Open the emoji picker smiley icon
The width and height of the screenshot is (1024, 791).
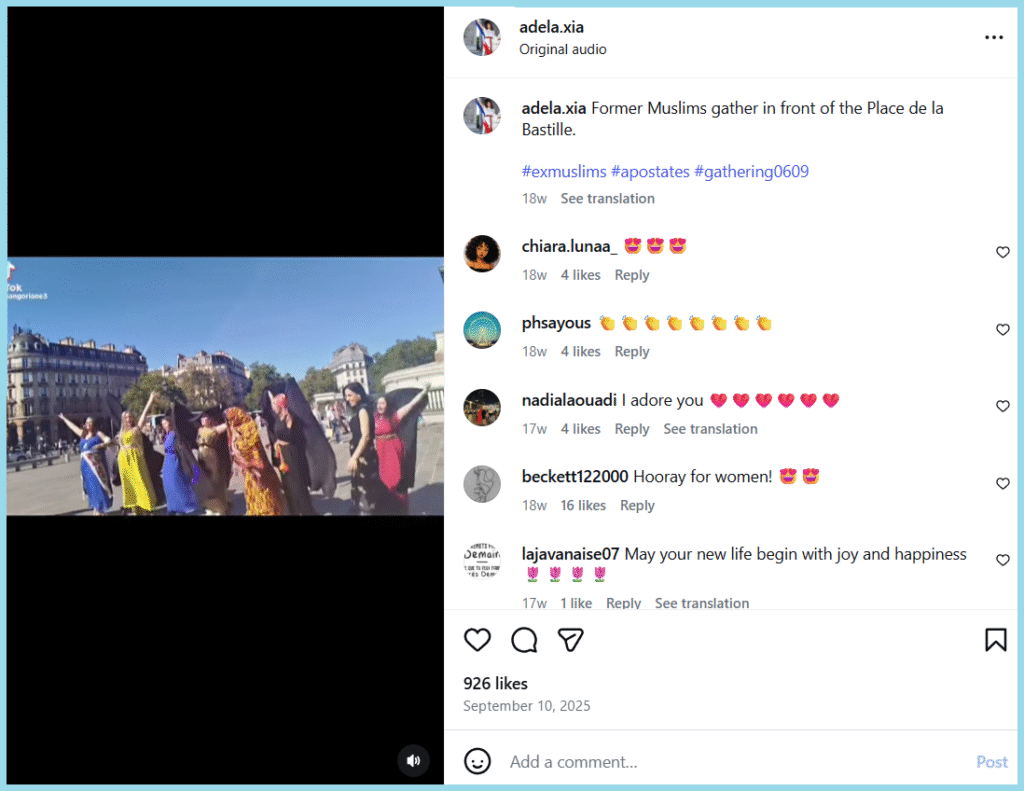[478, 761]
